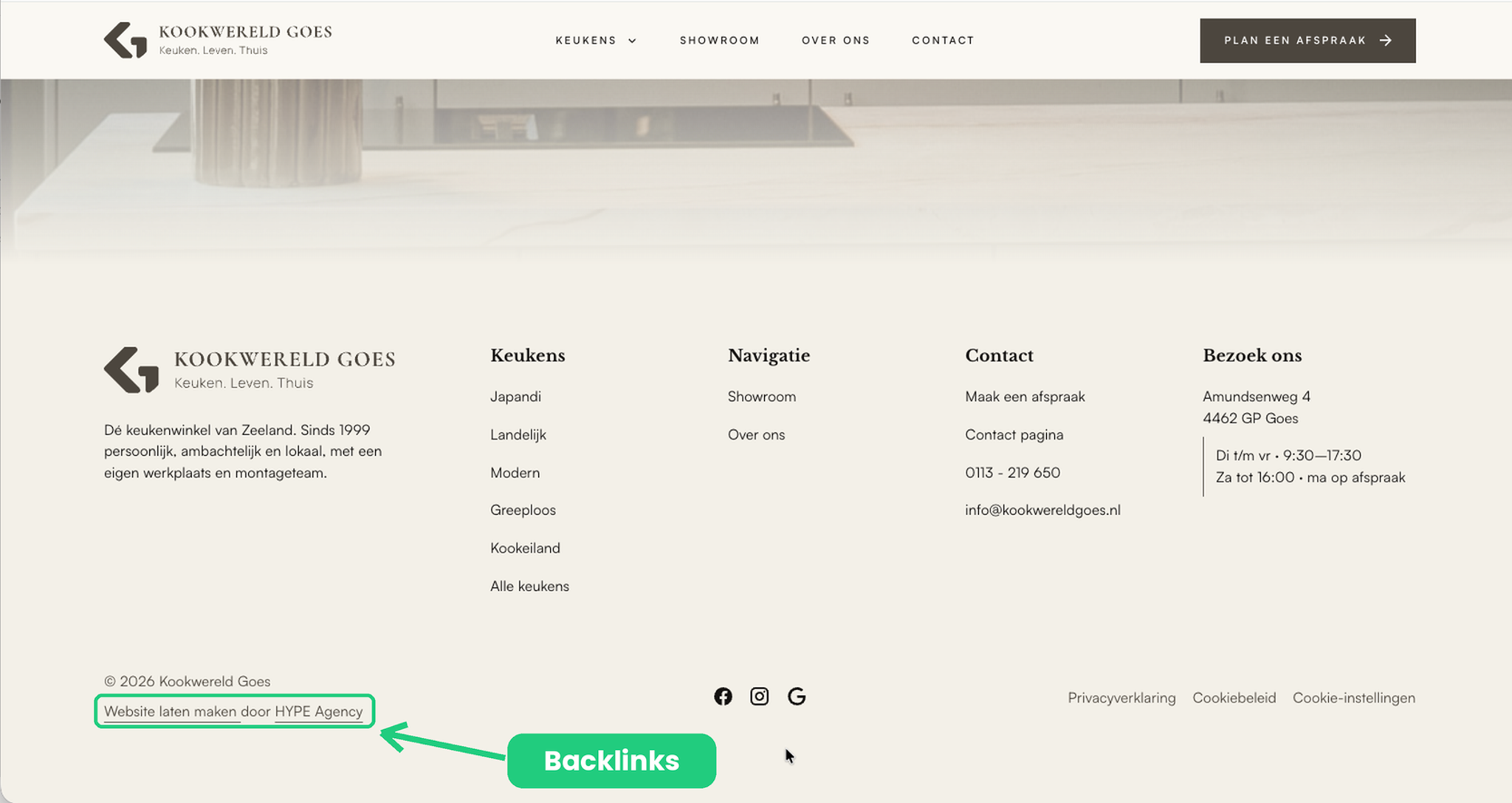Open the Contact pagina link
1512x803 pixels.
click(x=1014, y=435)
